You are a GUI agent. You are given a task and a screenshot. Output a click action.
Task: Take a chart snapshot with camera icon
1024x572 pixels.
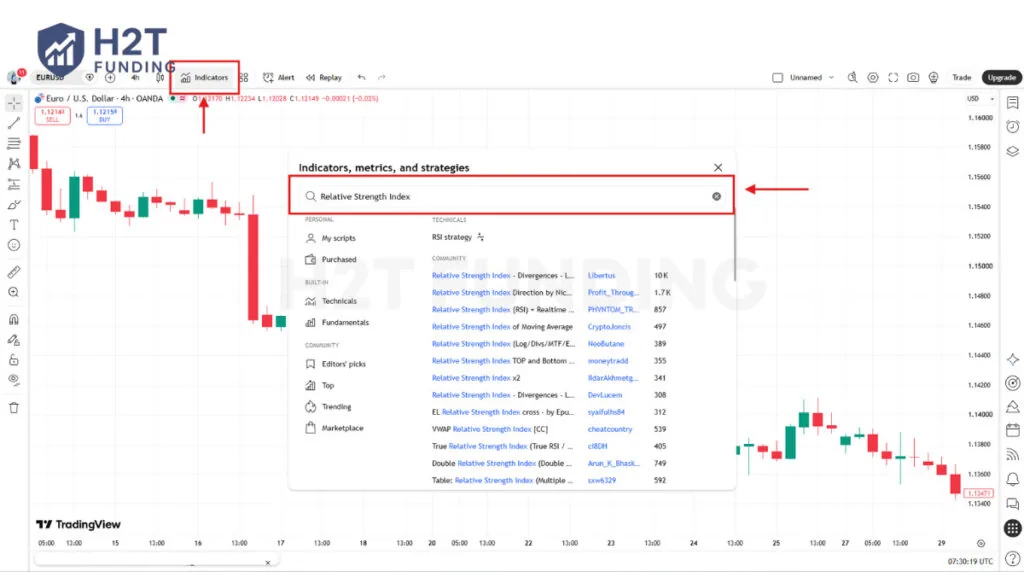913,78
